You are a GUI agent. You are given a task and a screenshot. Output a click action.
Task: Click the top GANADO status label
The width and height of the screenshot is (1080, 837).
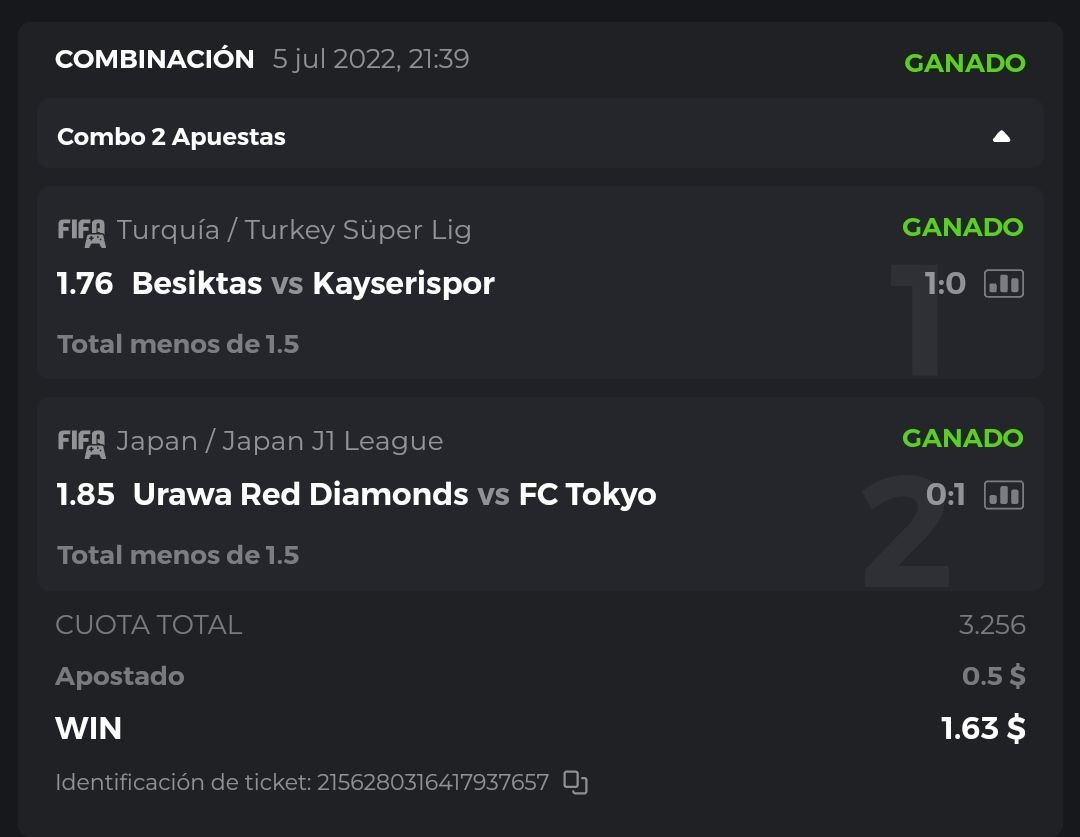tap(964, 63)
